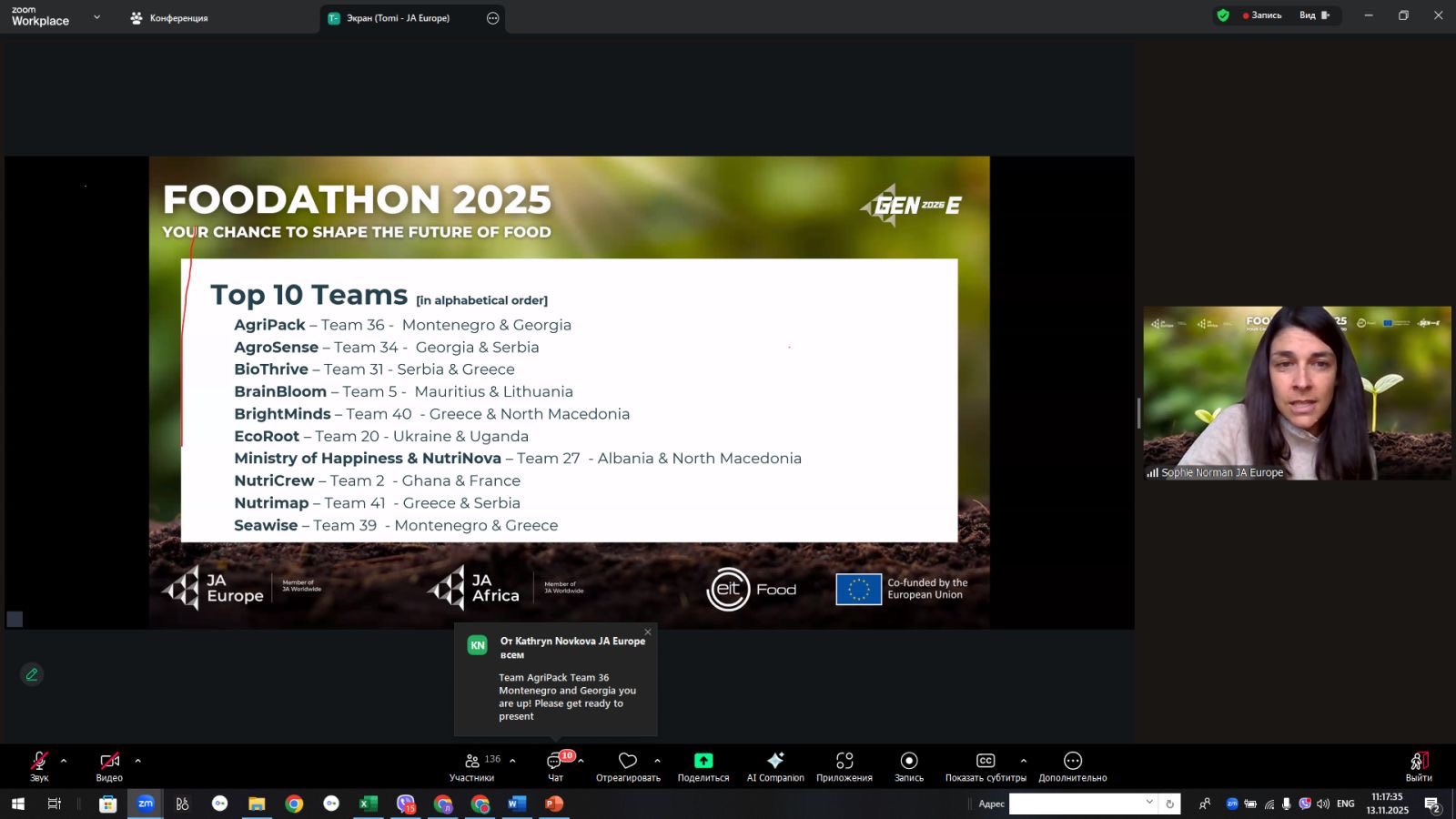Expand options arrow next to Участники
This screenshot has height=819, width=1456.
coord(512,761)
